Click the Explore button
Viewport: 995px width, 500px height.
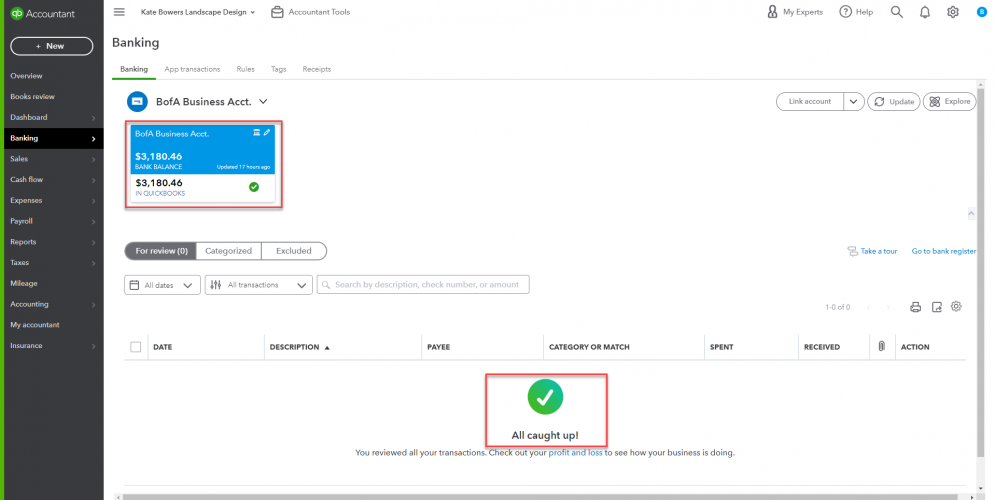(x=949, y=102)
